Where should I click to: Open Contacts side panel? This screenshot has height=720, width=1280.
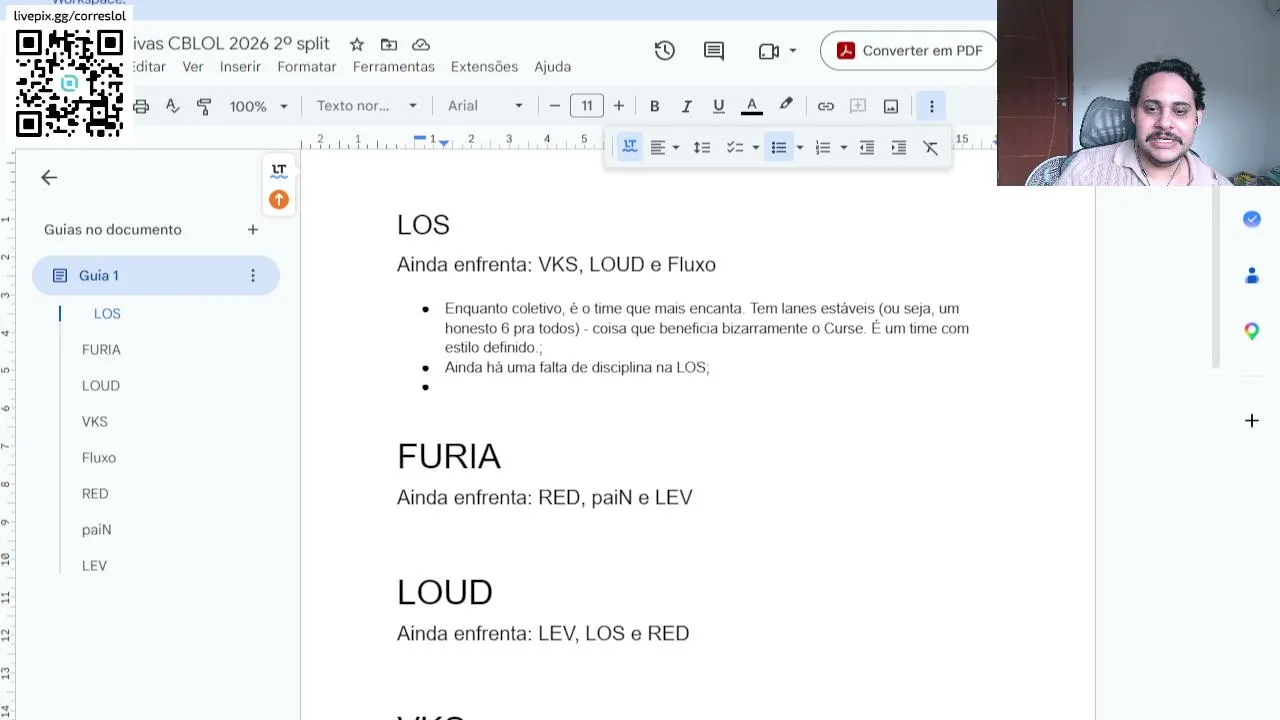pos(1252,275)
